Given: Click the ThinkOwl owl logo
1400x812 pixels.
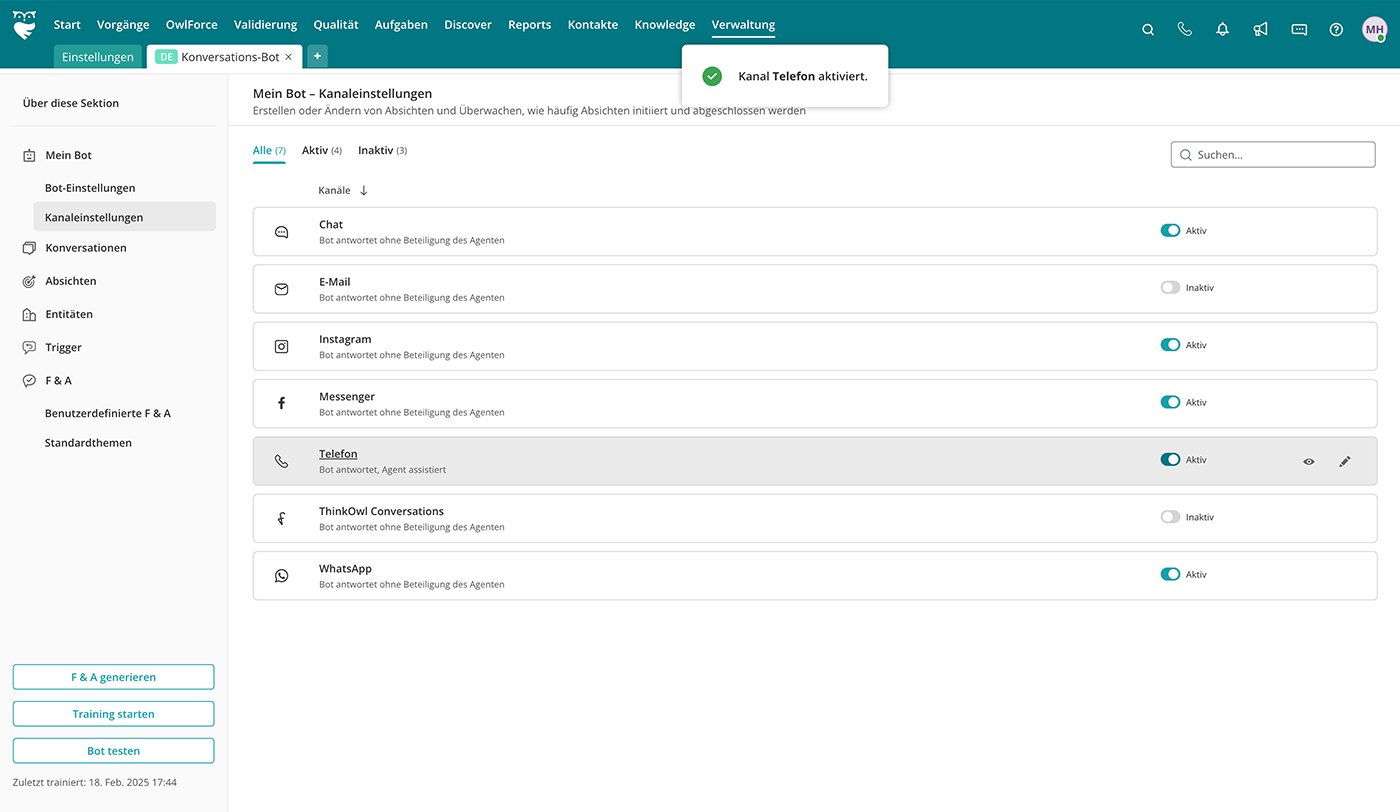Looking at the screenshot, I should [24, 25].
